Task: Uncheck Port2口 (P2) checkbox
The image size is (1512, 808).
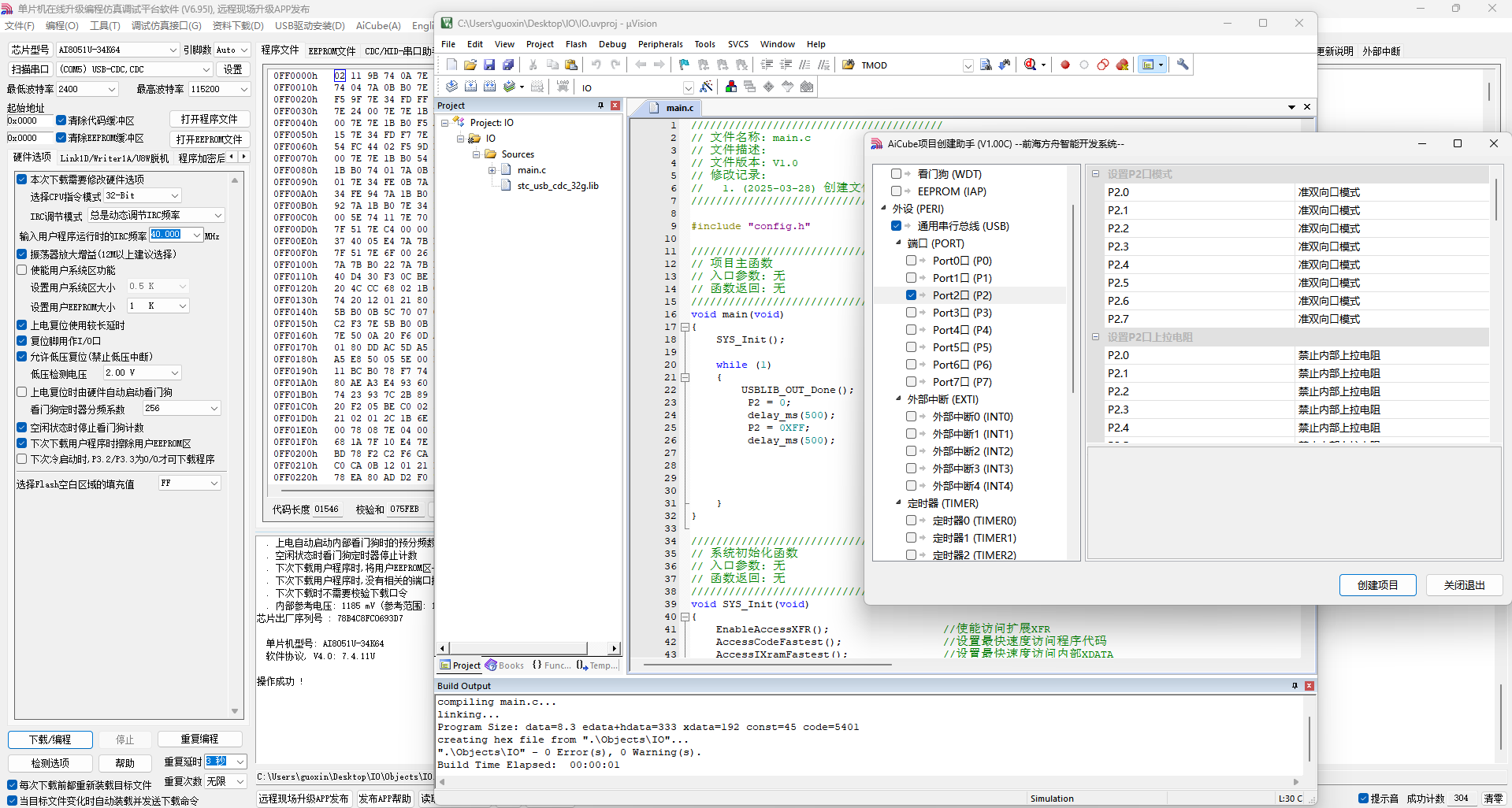Action: point(911,295)
